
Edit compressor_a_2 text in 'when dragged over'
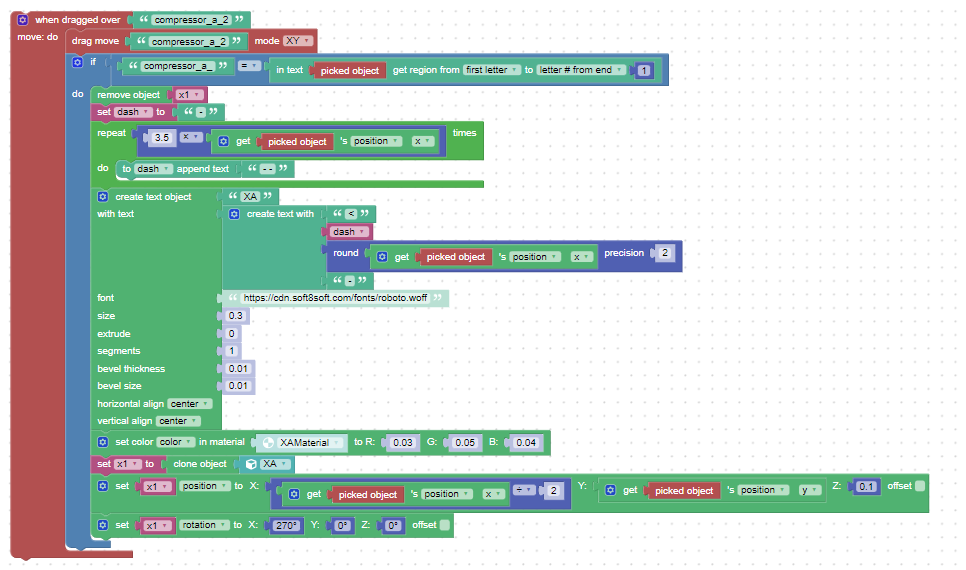(192, 20)
